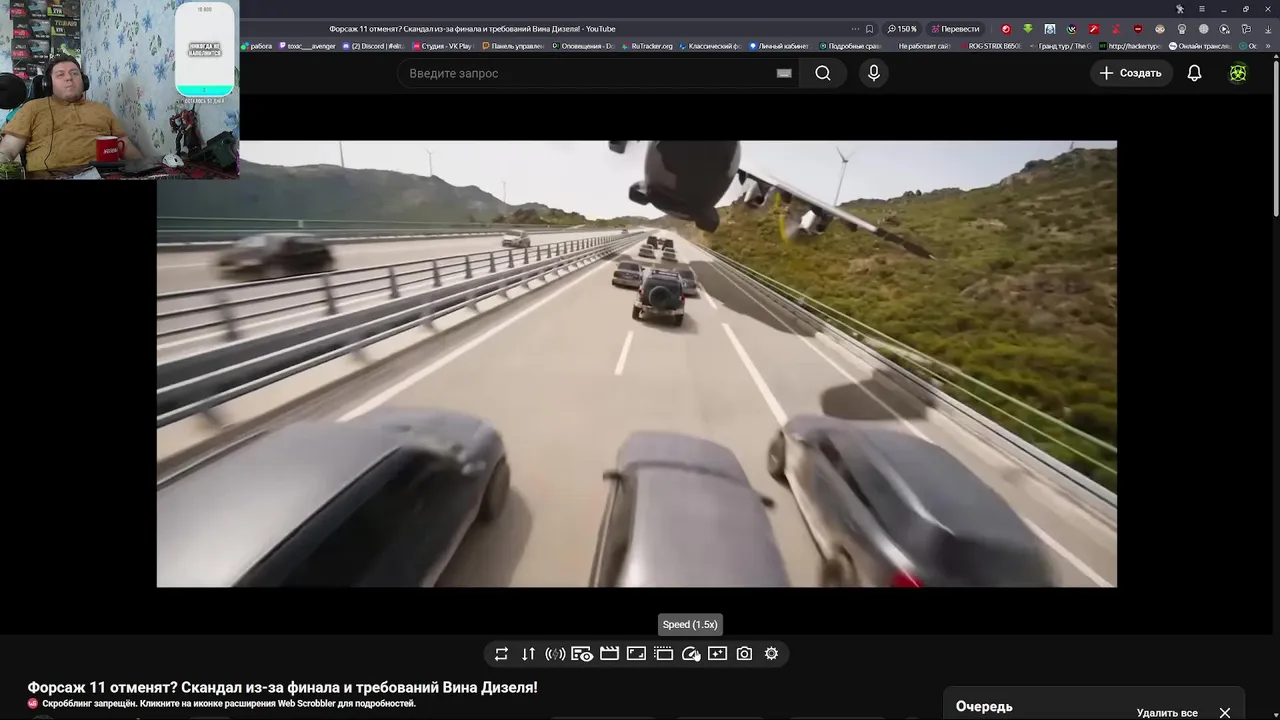Open the account avatar menu
The width and height of the screenshot is (1280, 720).
coord(1238,73)
